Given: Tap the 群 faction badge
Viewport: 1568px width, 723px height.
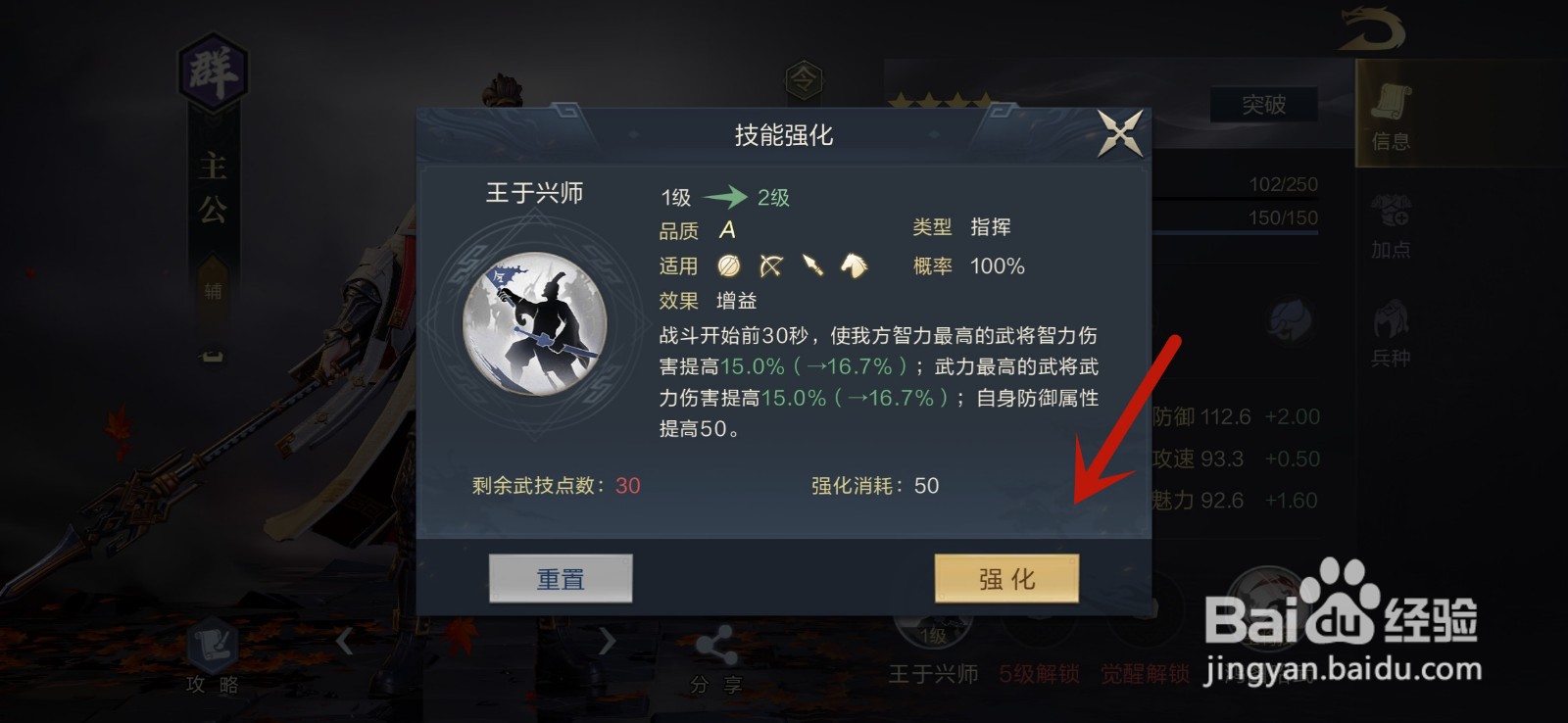Looking at the screenshot, I should coord(213,71).
